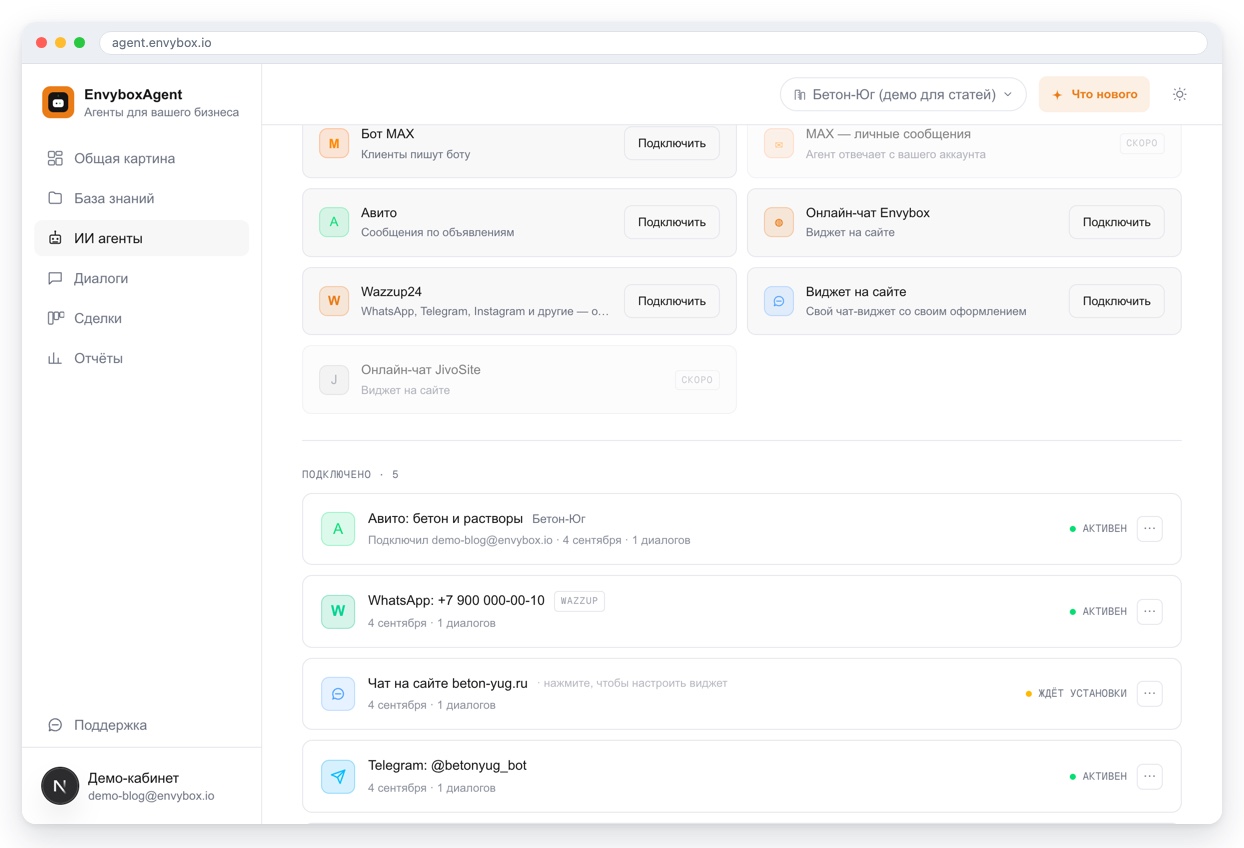1244x848 pixels.
Task: Click Авито: бетон и растворы title
Action: pos(445,519)
